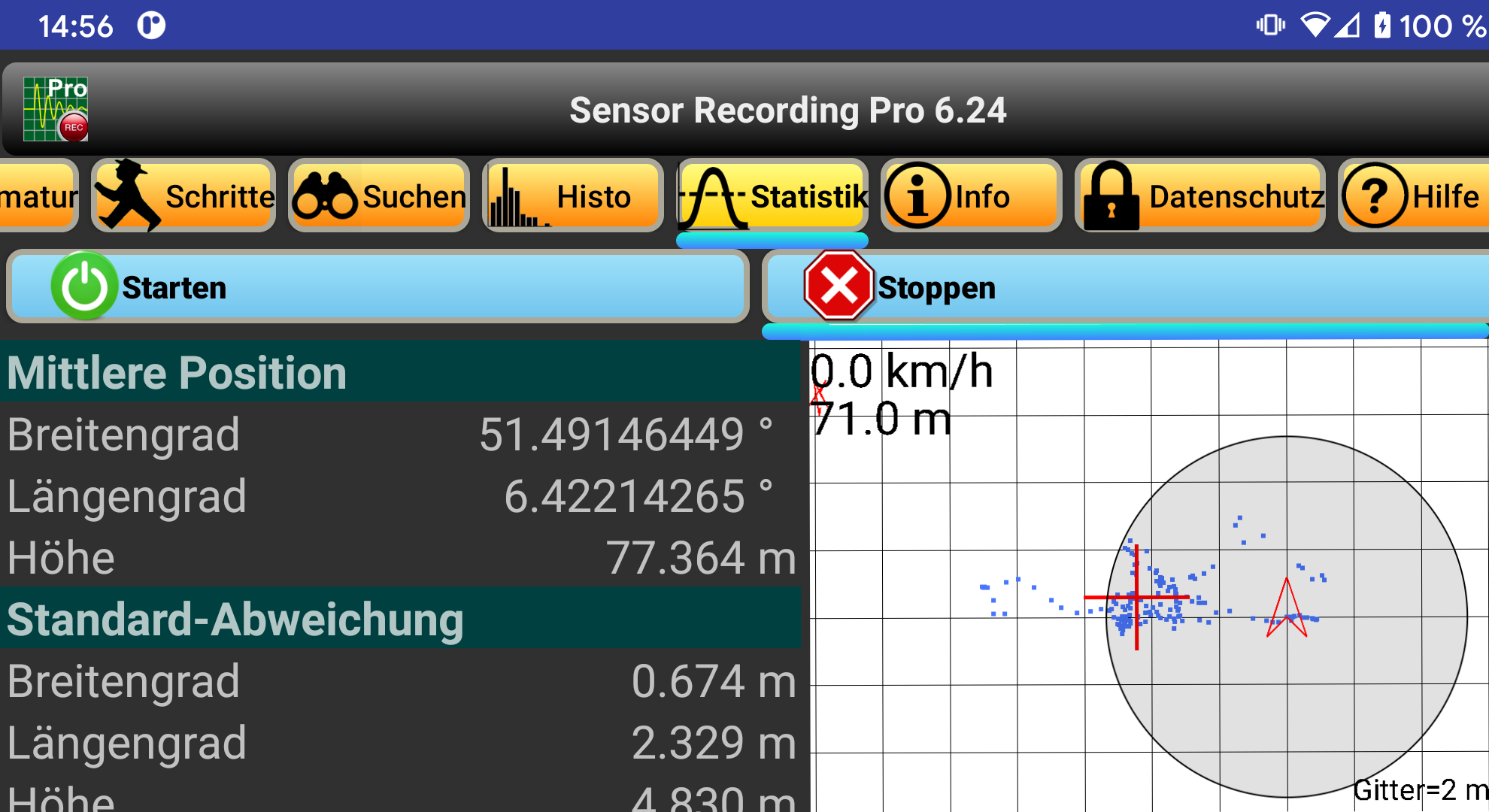Tap the Wi-Fi status icon

(1315, 26)
